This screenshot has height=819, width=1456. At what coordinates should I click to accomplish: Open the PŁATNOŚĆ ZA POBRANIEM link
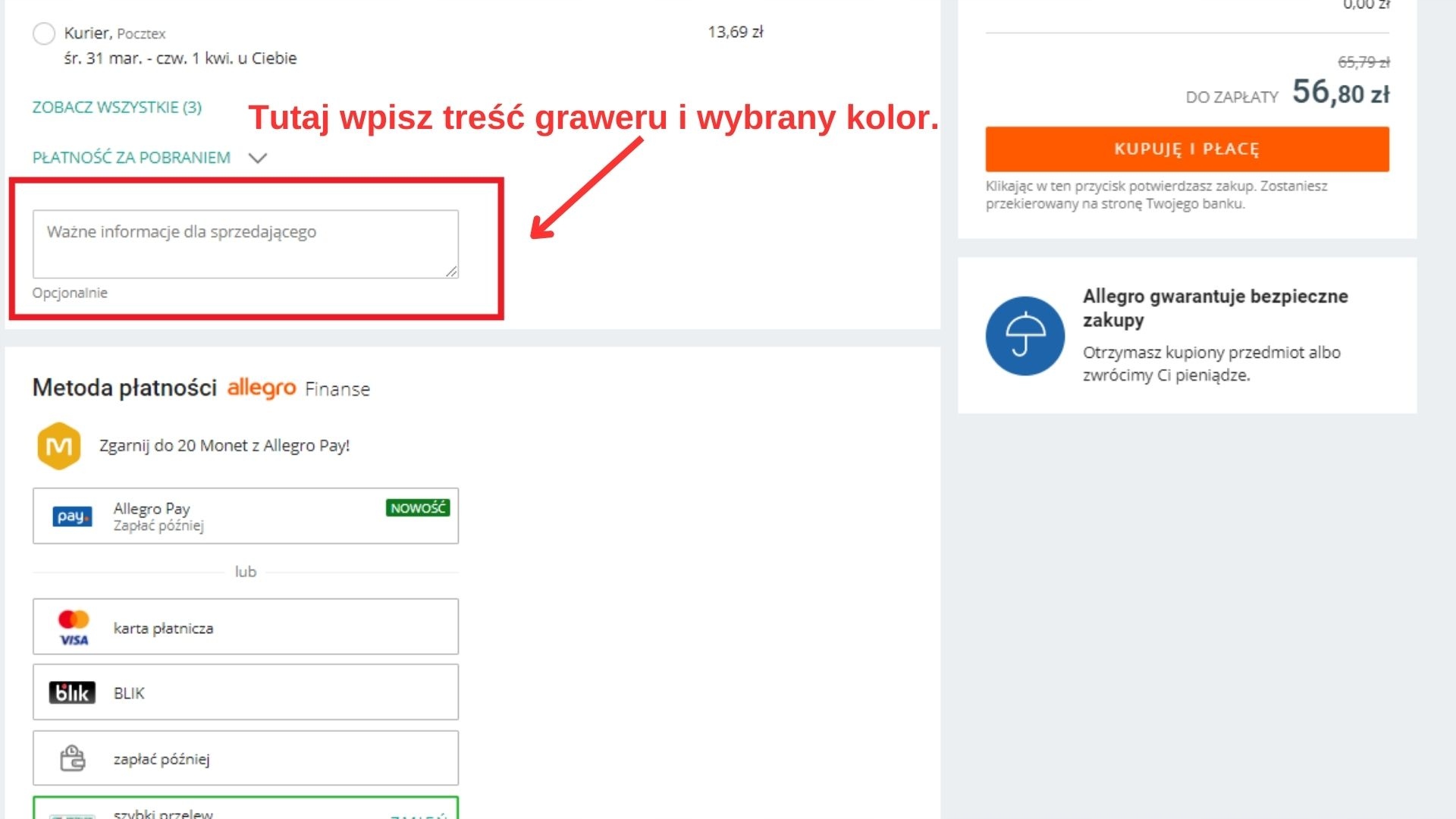(131, 158)
